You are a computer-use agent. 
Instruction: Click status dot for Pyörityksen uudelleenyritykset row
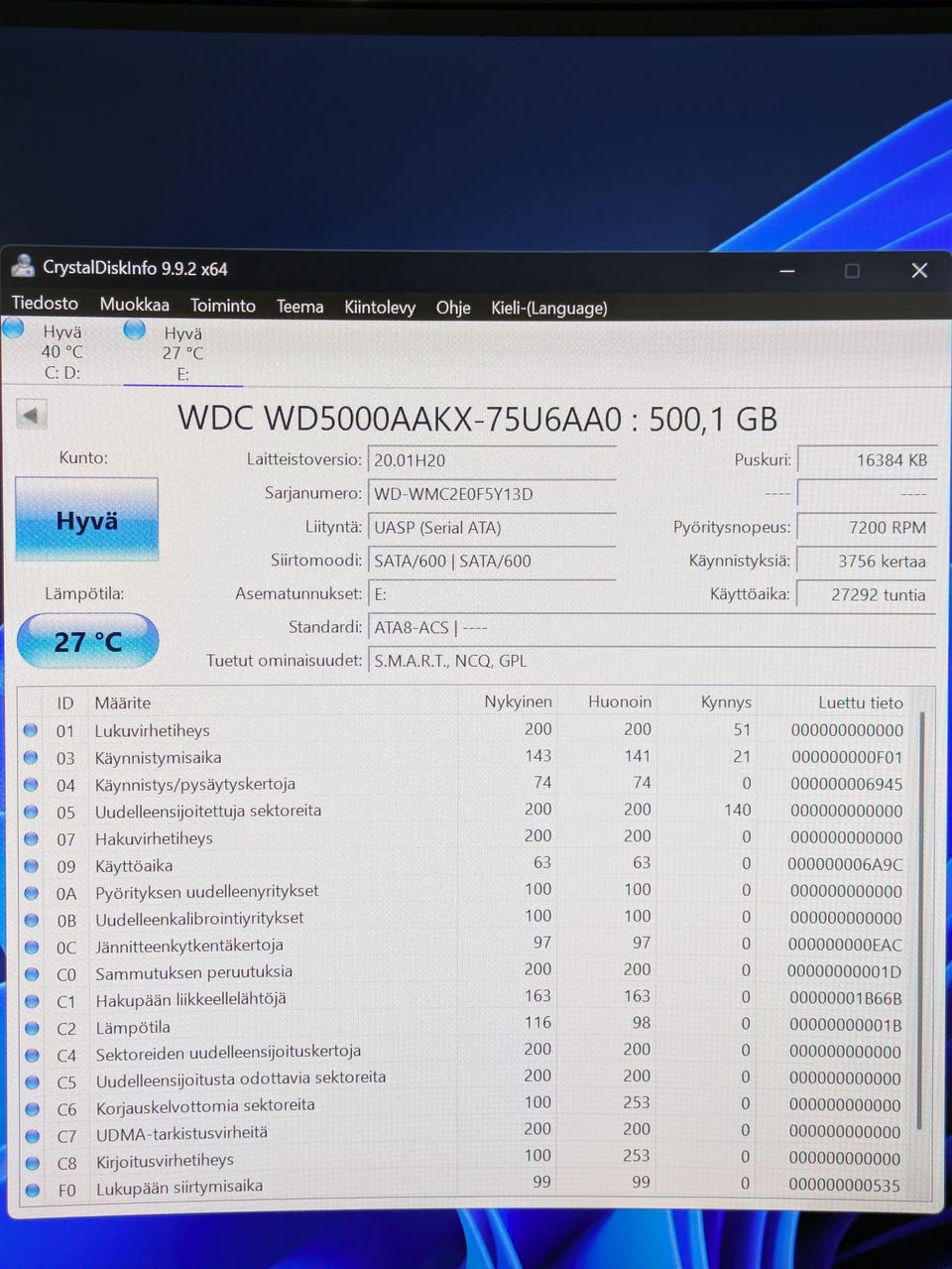(31, 892)
